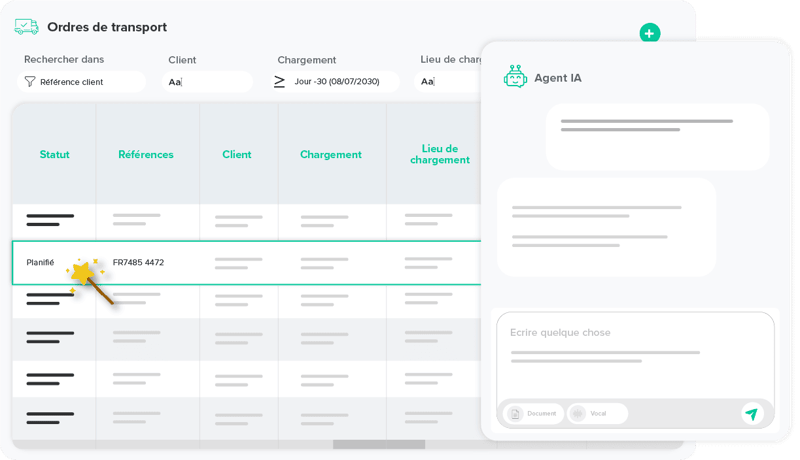Click the Lieu de chargement filter field
Screen dimensions: 800x460
click(448, 82)
